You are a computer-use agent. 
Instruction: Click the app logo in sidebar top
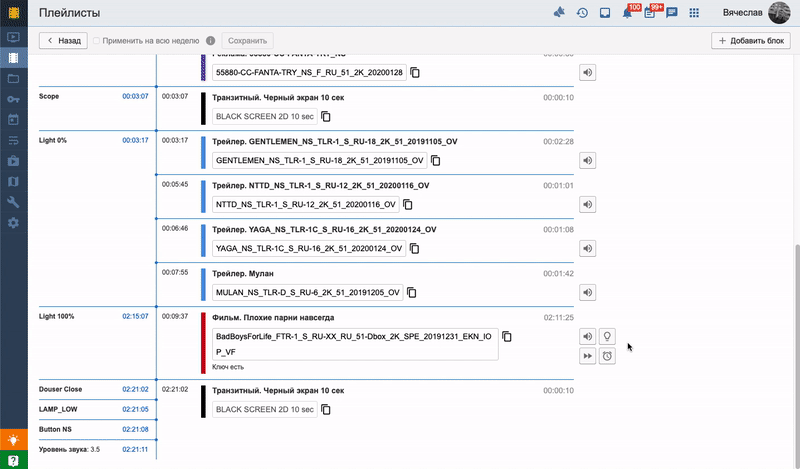[14, 13]
